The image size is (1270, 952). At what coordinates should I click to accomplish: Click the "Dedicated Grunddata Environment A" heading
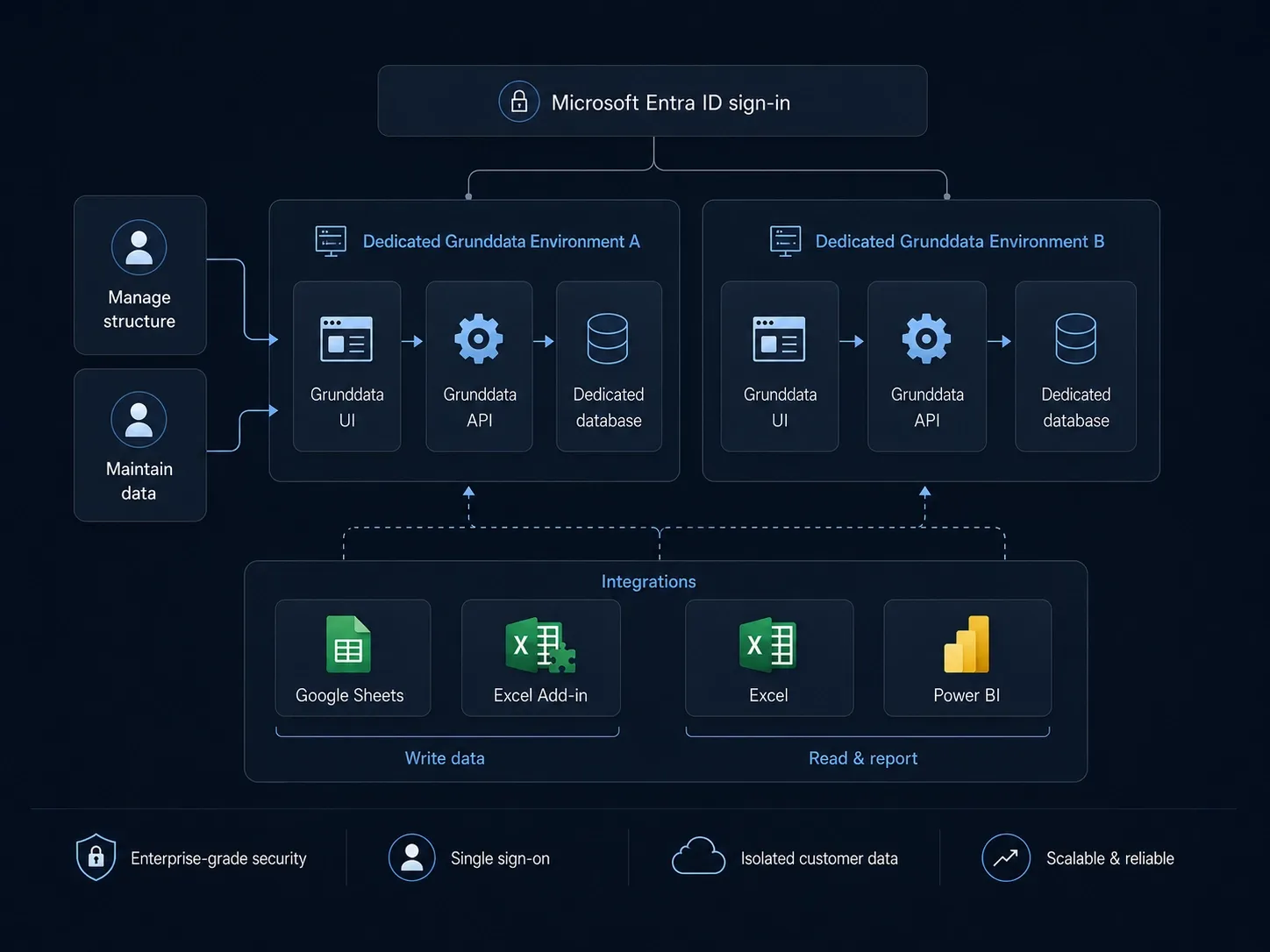coord(502,241)
